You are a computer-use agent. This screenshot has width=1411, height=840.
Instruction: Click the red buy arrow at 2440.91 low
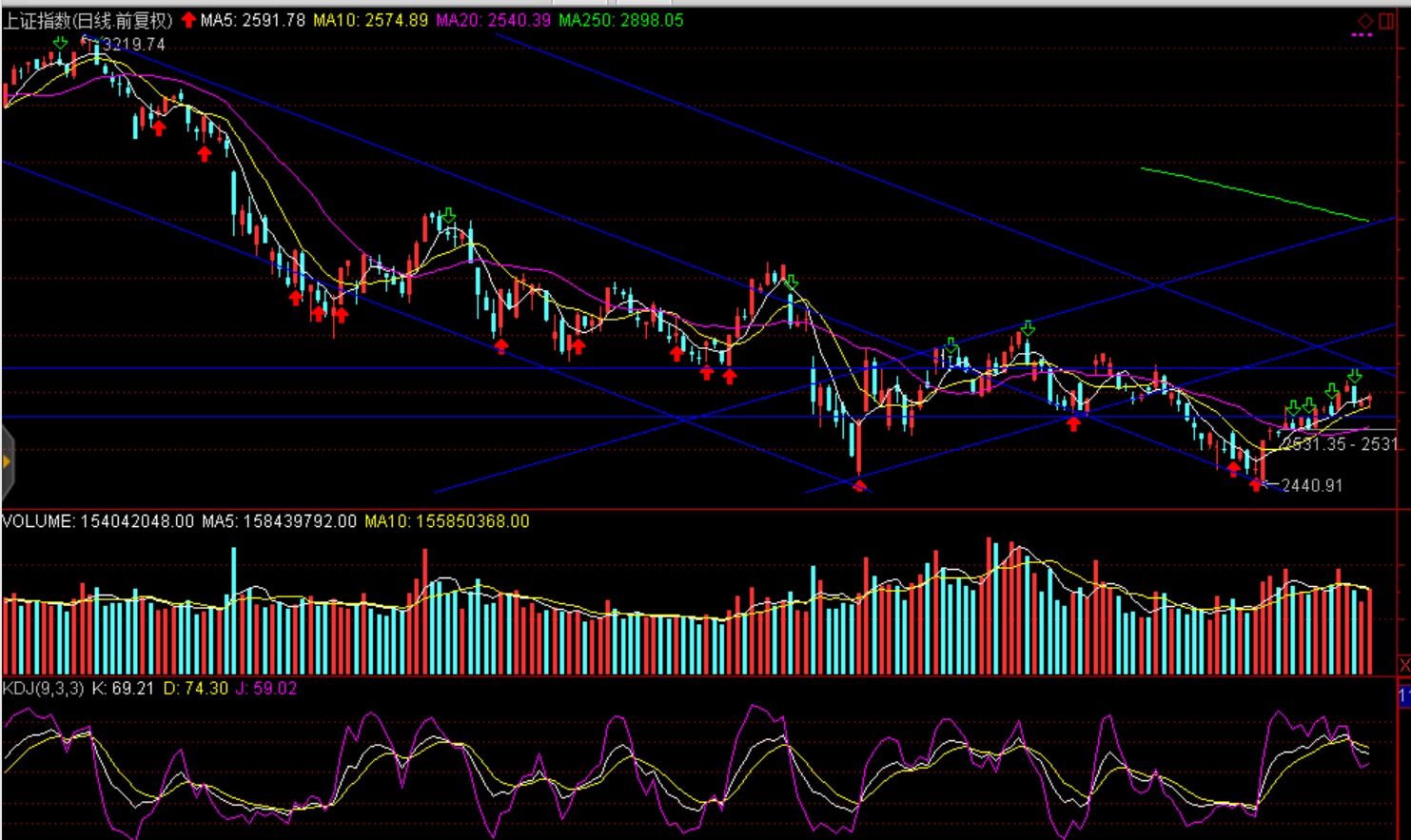pos(1257,485)
